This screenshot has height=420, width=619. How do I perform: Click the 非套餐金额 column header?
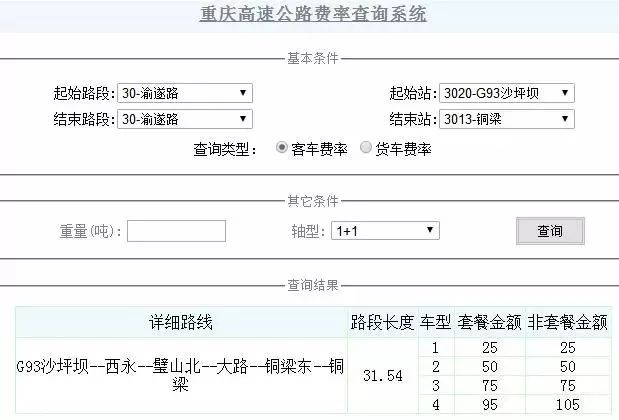tap(568, 322)
